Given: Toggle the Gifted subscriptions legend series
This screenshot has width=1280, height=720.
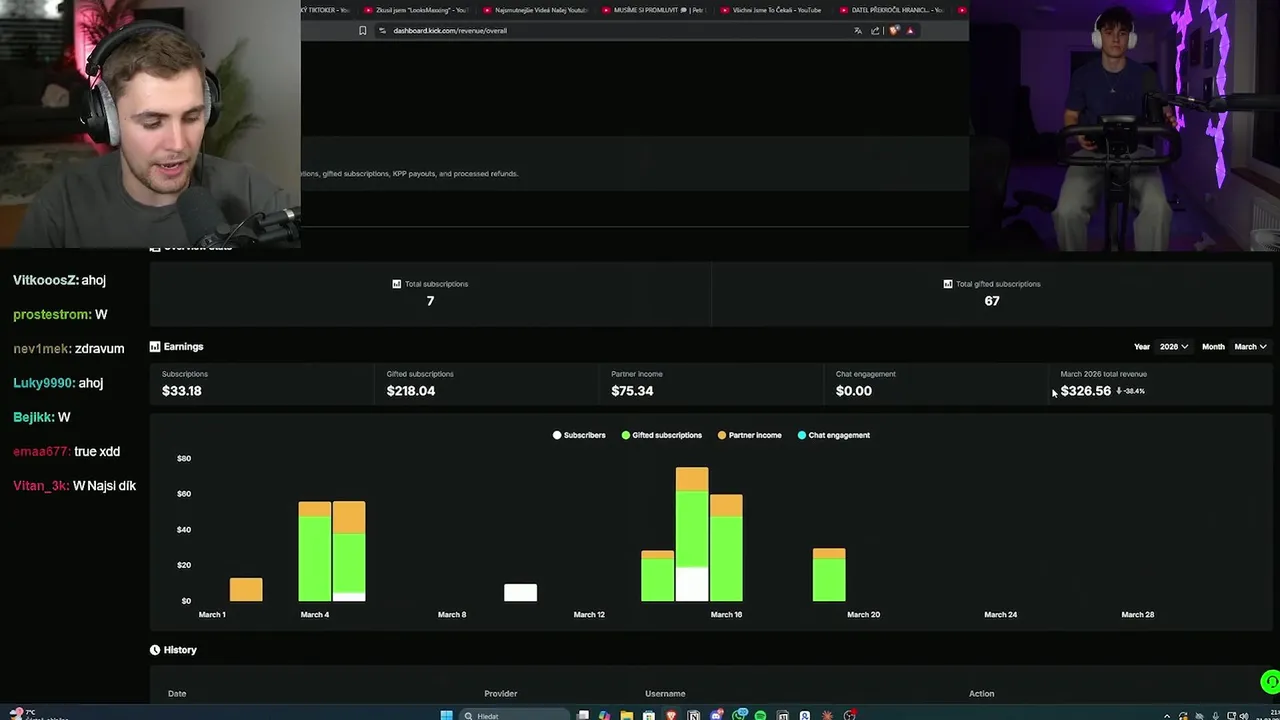Looking at the screenshot, I should [x=662, y=435].
